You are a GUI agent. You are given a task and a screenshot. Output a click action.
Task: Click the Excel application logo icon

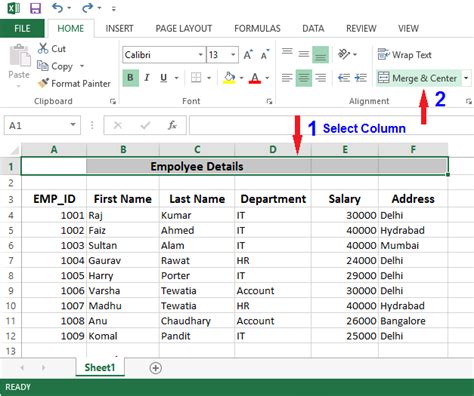[x=13, y=8]
